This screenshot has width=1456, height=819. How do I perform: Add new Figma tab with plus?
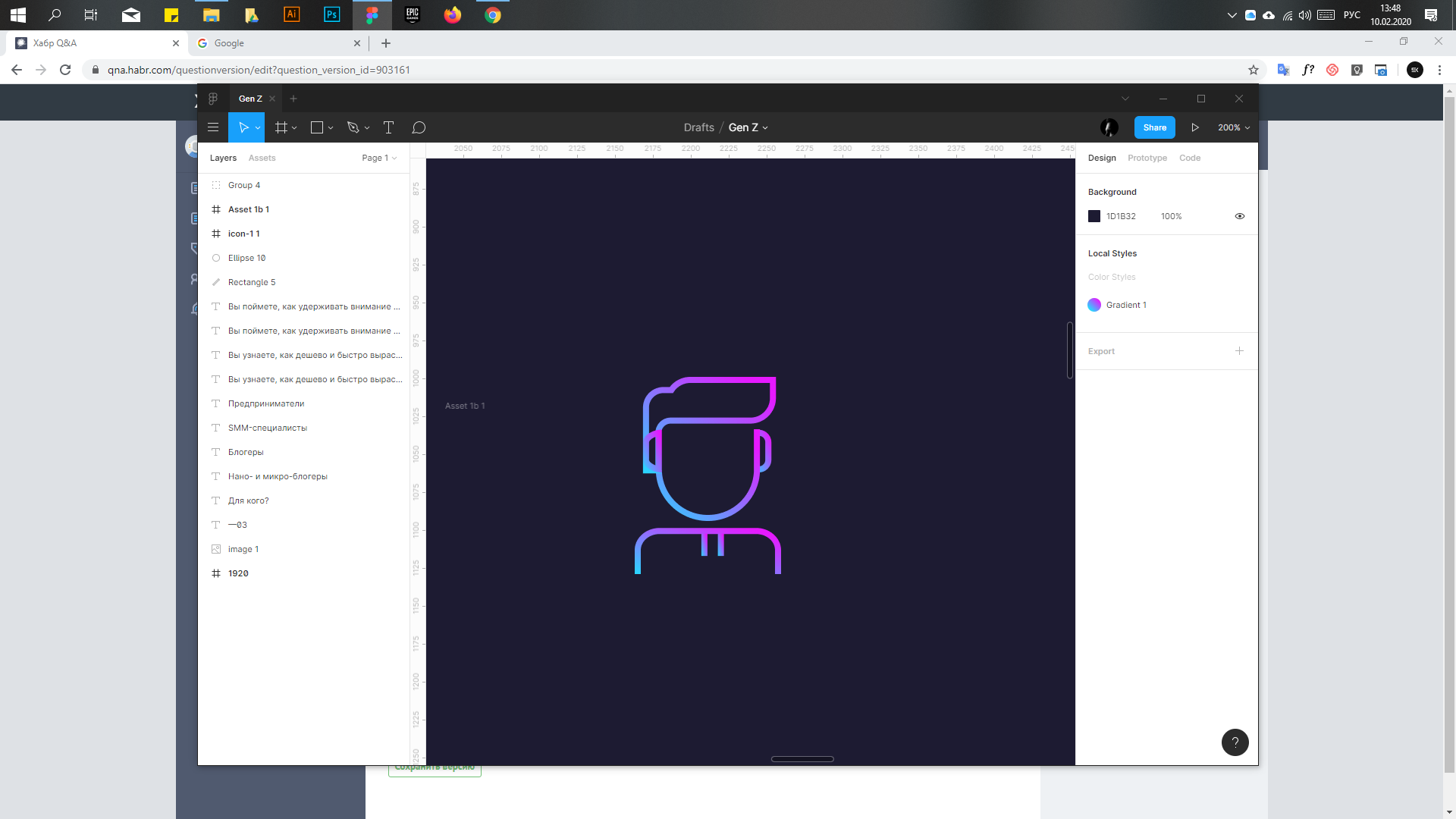point(293,99)
